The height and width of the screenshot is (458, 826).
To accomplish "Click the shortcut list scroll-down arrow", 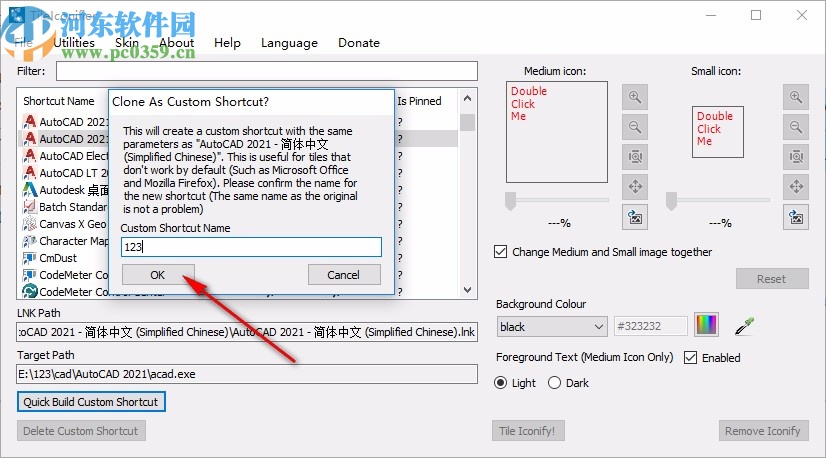I will tap(467, 289).
